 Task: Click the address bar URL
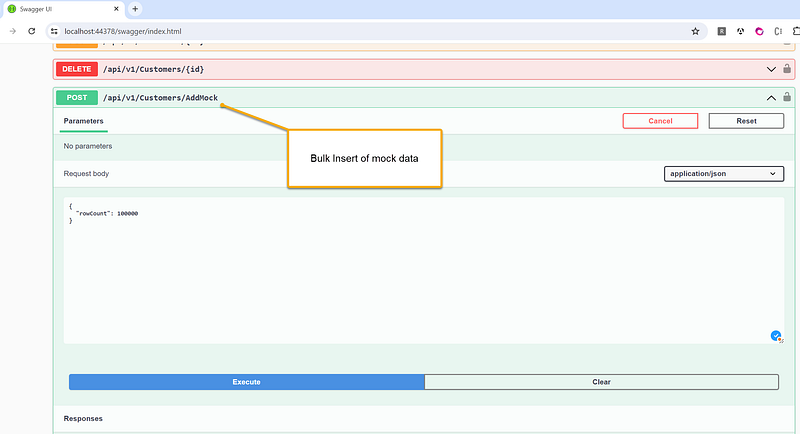[x=122, y=31]
